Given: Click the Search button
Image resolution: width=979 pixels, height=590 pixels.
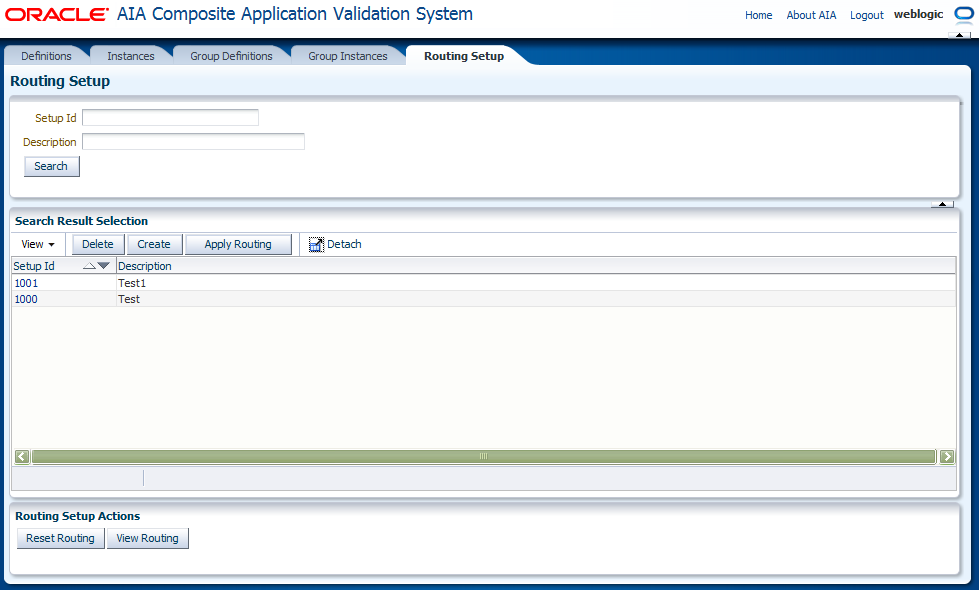Looking at the screenshot, I should click(51, 167).
